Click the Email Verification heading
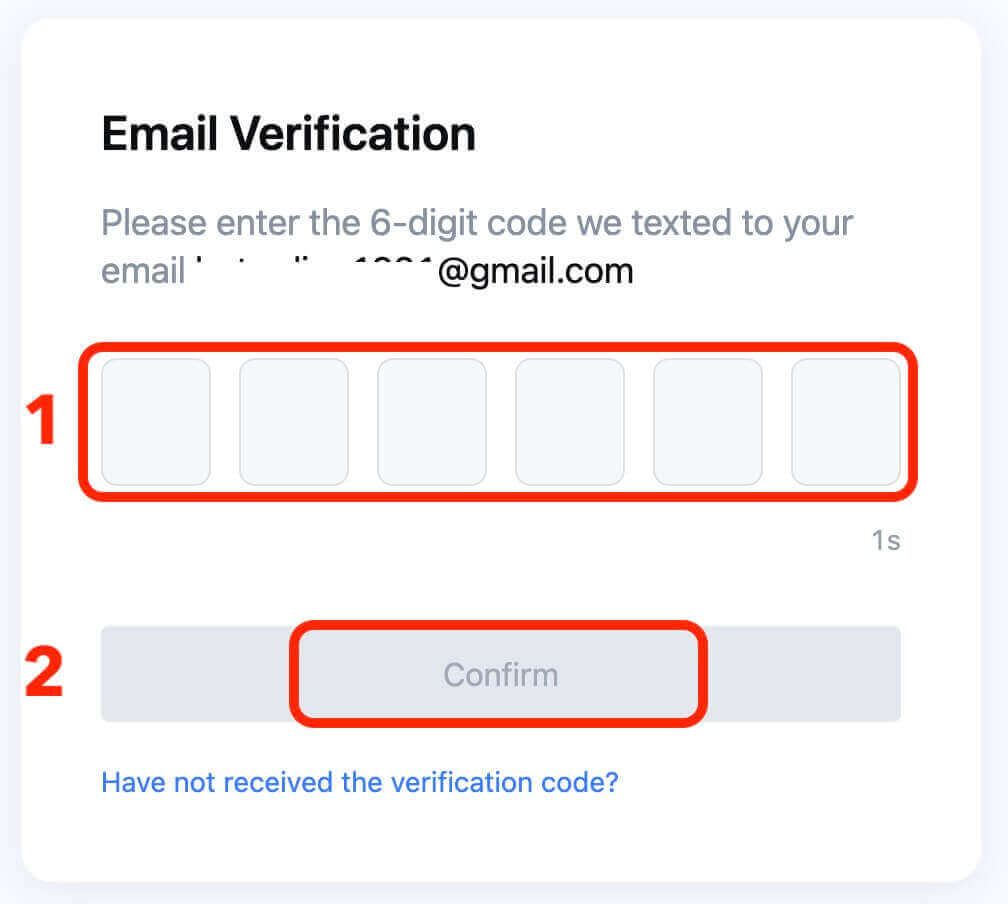This screenshot has width=1008, height=904. [x=288, y=133]
